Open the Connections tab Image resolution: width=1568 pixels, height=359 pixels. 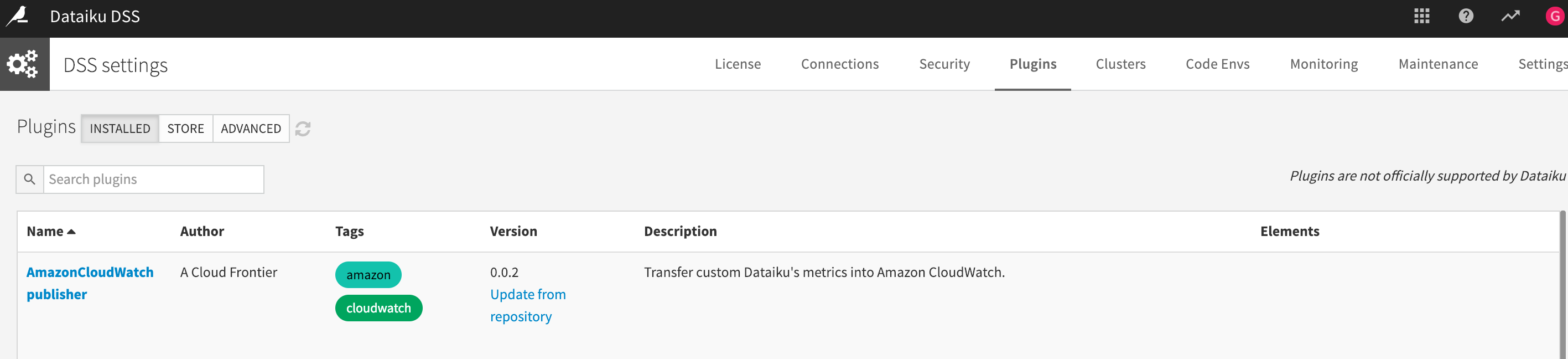[x=839, y=64]
